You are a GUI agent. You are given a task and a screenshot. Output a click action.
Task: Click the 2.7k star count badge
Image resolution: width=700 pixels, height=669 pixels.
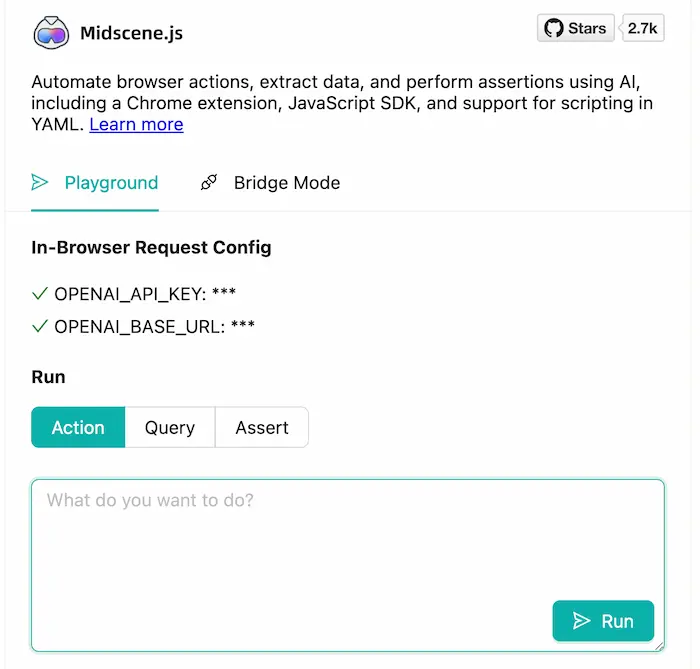click(x=643, y=28)
